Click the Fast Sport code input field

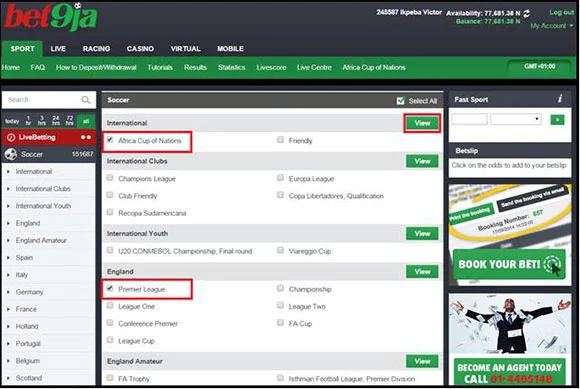[469, 119]
